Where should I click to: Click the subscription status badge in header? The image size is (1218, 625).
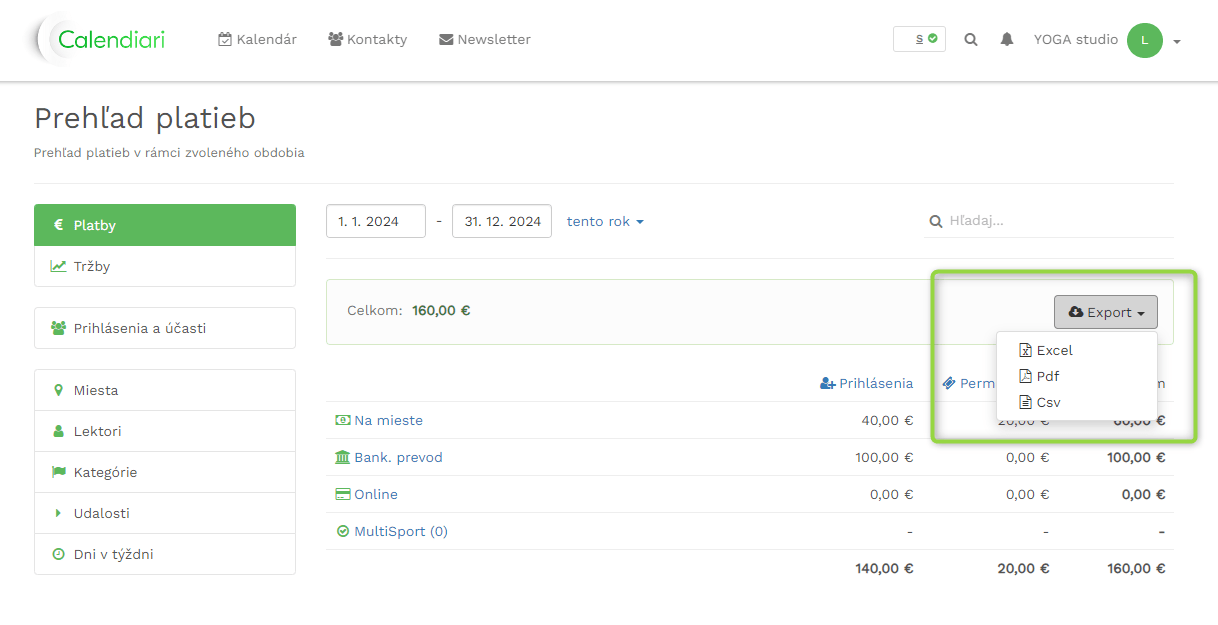919,39
